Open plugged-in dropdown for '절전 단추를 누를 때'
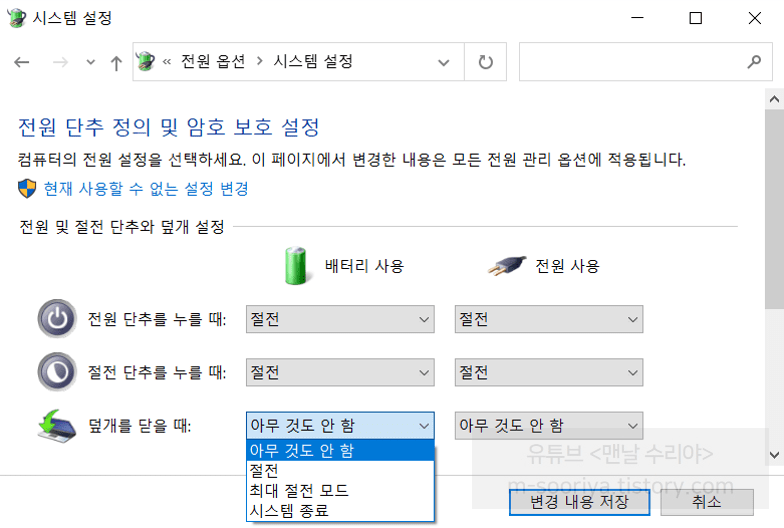The width and height of the screenshot is (784, 528). click(x=548, y=372)
